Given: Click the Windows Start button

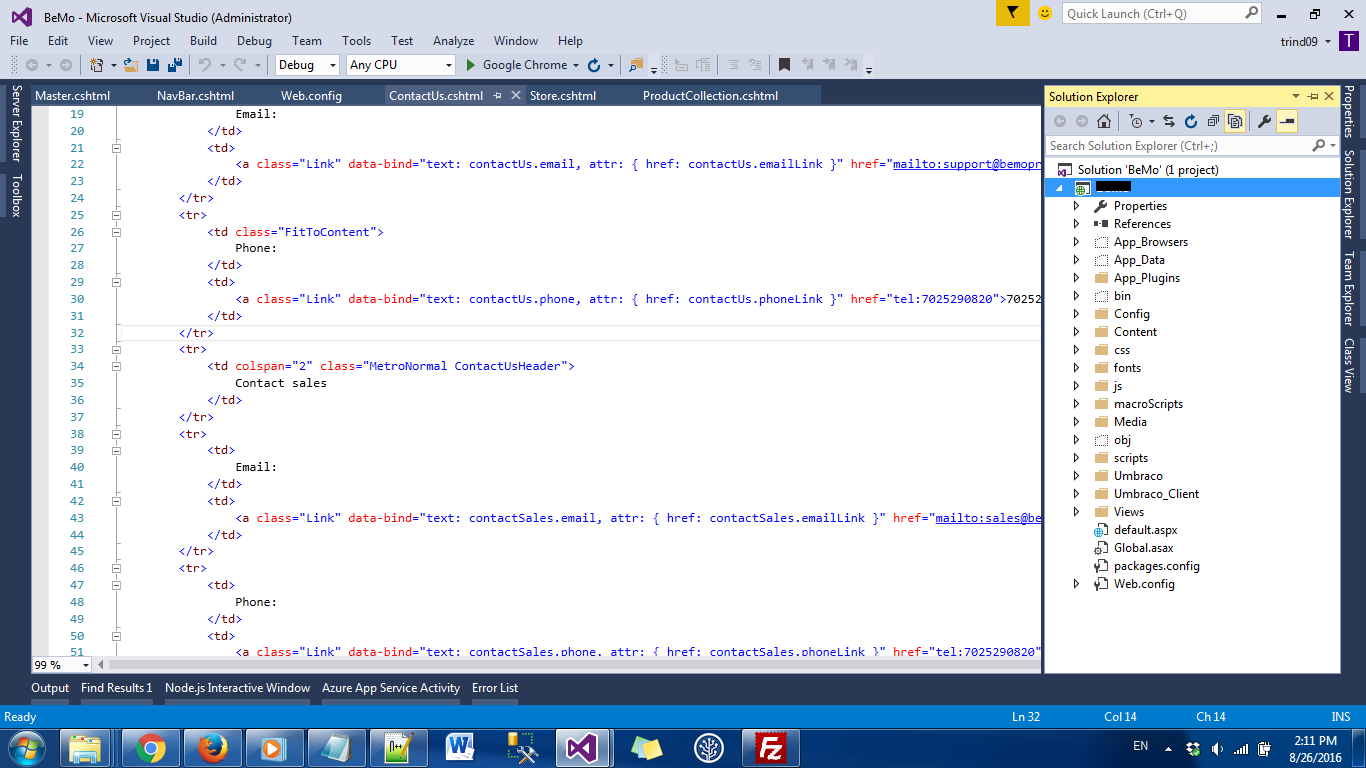Looking at the screenshot, I should click(26, 748).
